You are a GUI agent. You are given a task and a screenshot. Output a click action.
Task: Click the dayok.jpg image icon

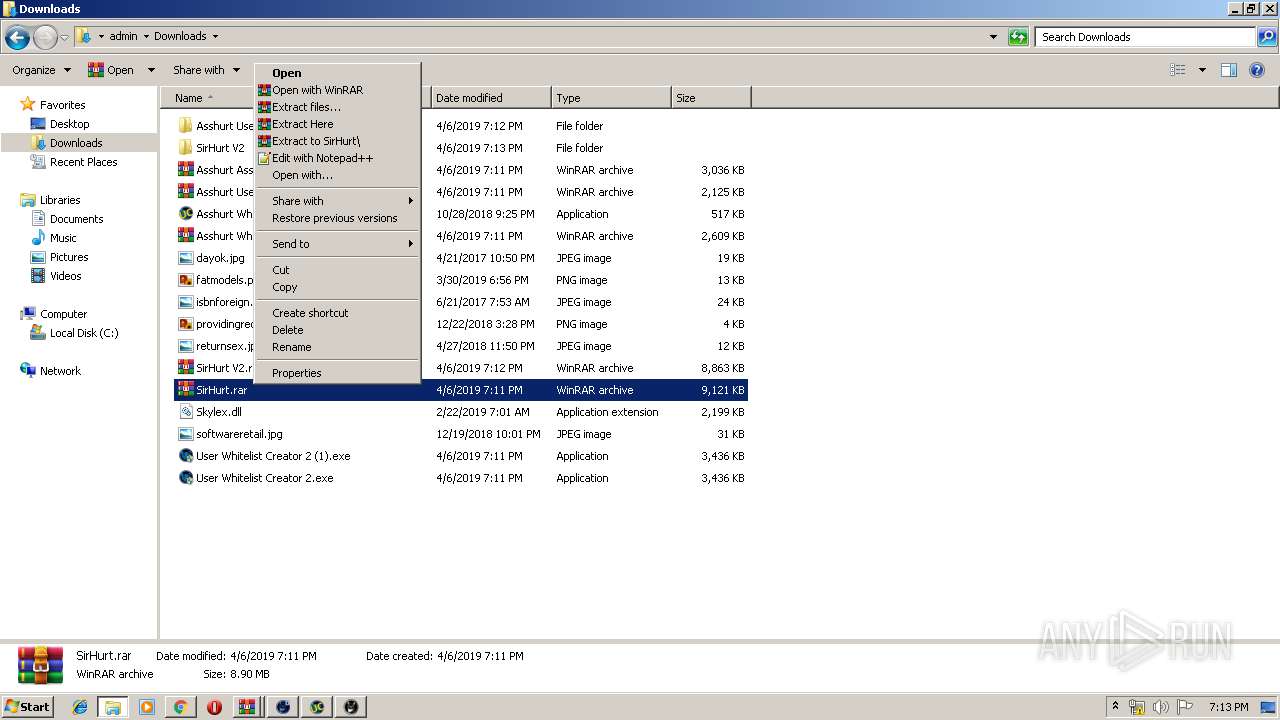point(185,258)
